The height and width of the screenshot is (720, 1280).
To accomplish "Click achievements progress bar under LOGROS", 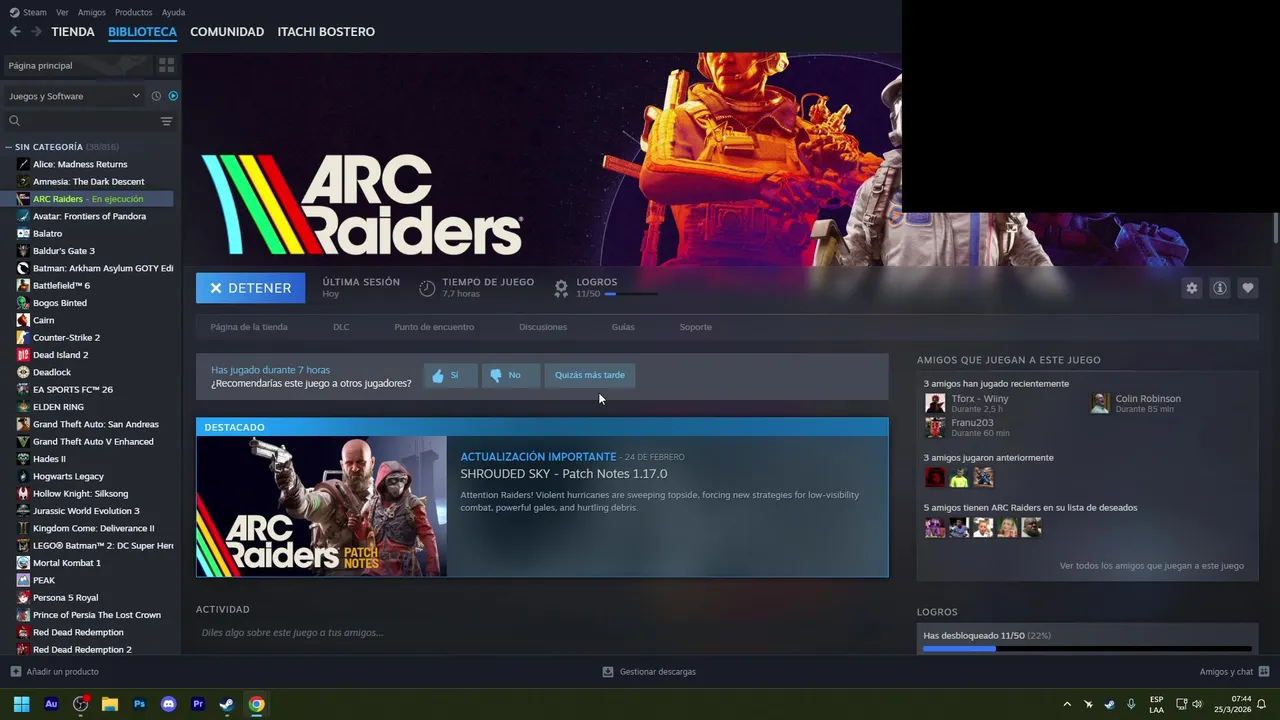I will pos(631,294).
